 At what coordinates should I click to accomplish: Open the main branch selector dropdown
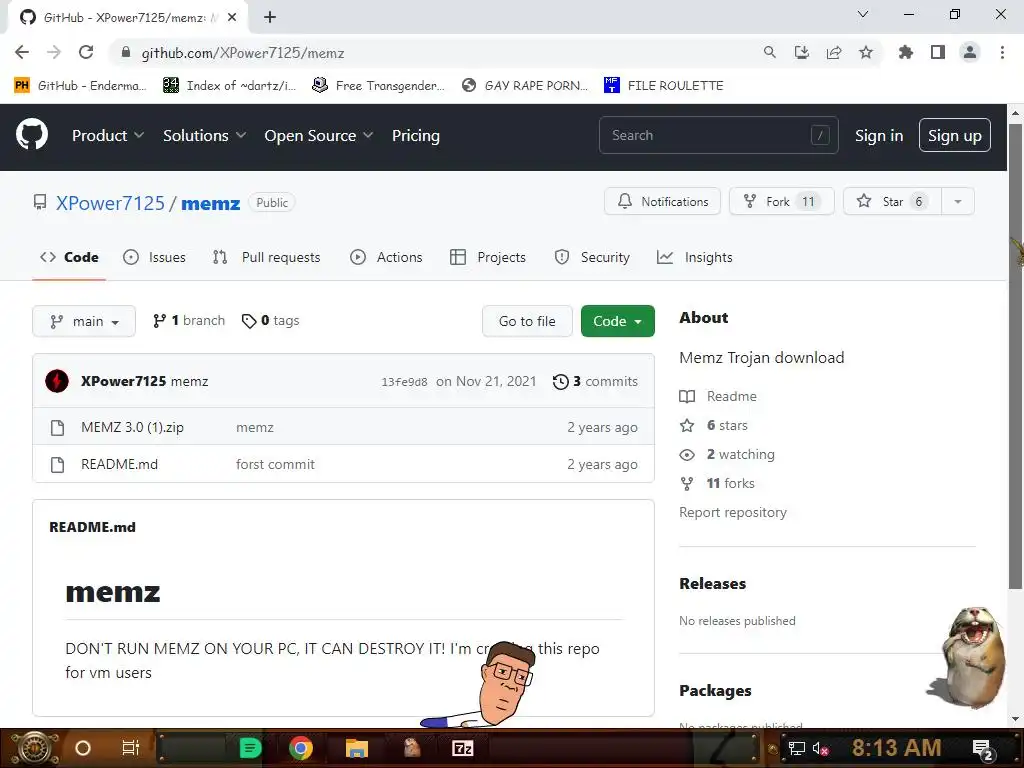pos(84,321)
